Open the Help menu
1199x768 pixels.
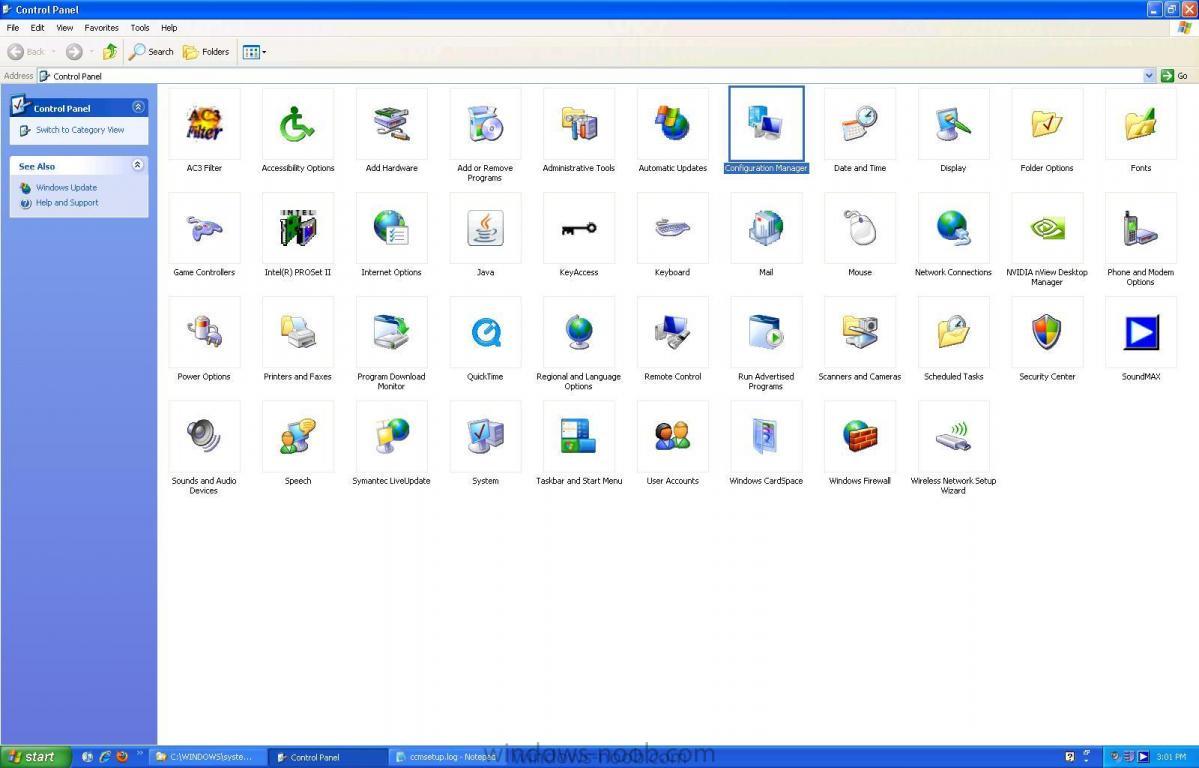point(169,28)
